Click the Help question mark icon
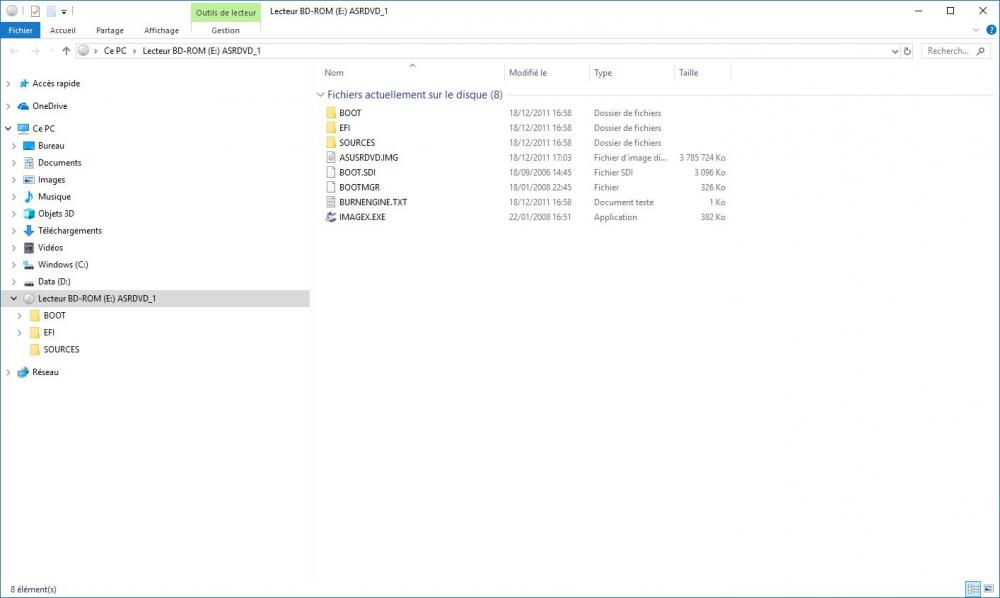The height and width of the screenshot is (598, 1000). (x=990, y=31)
